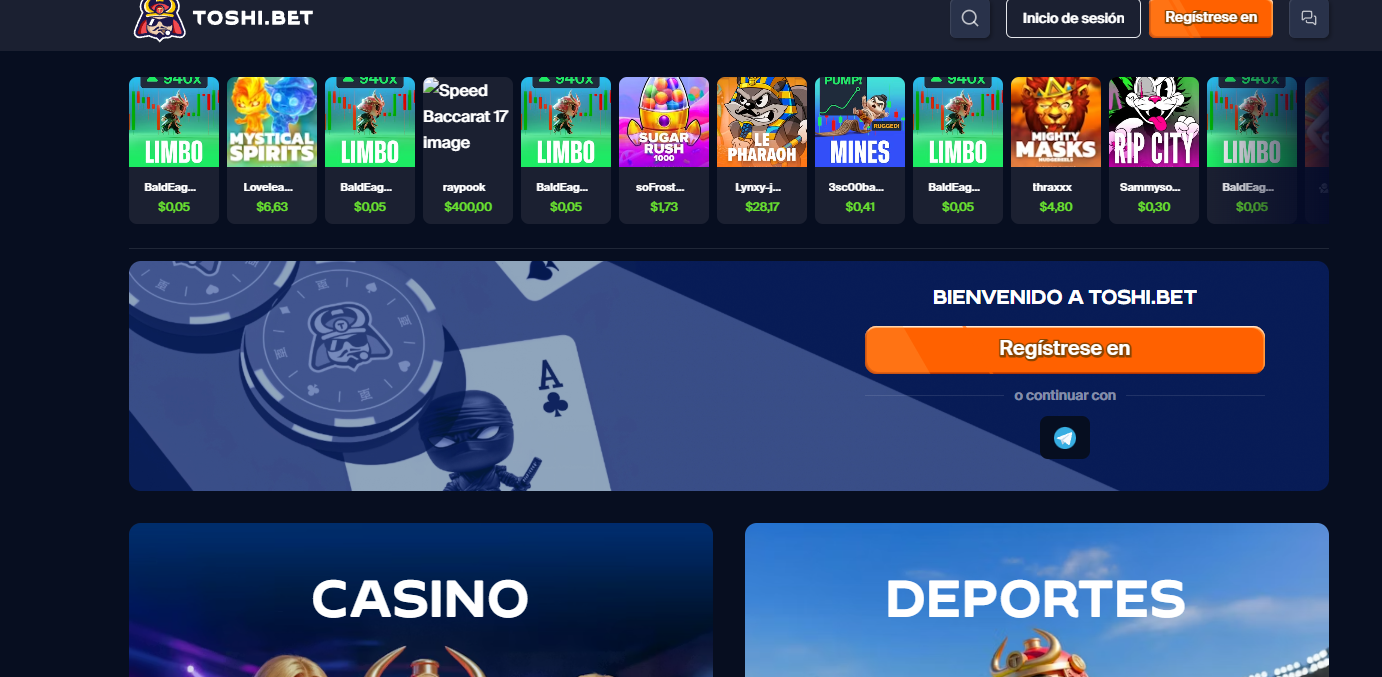The image size is (1382, 677).
Task: Click the search magnifier icon in header
Action: coord(969,18)
